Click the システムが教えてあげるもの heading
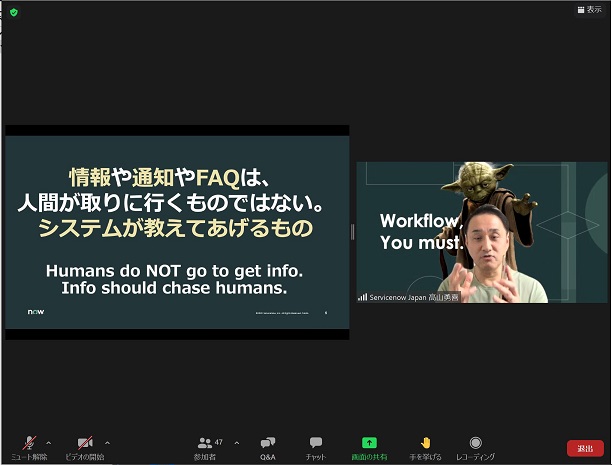 [x=176, y=228]
